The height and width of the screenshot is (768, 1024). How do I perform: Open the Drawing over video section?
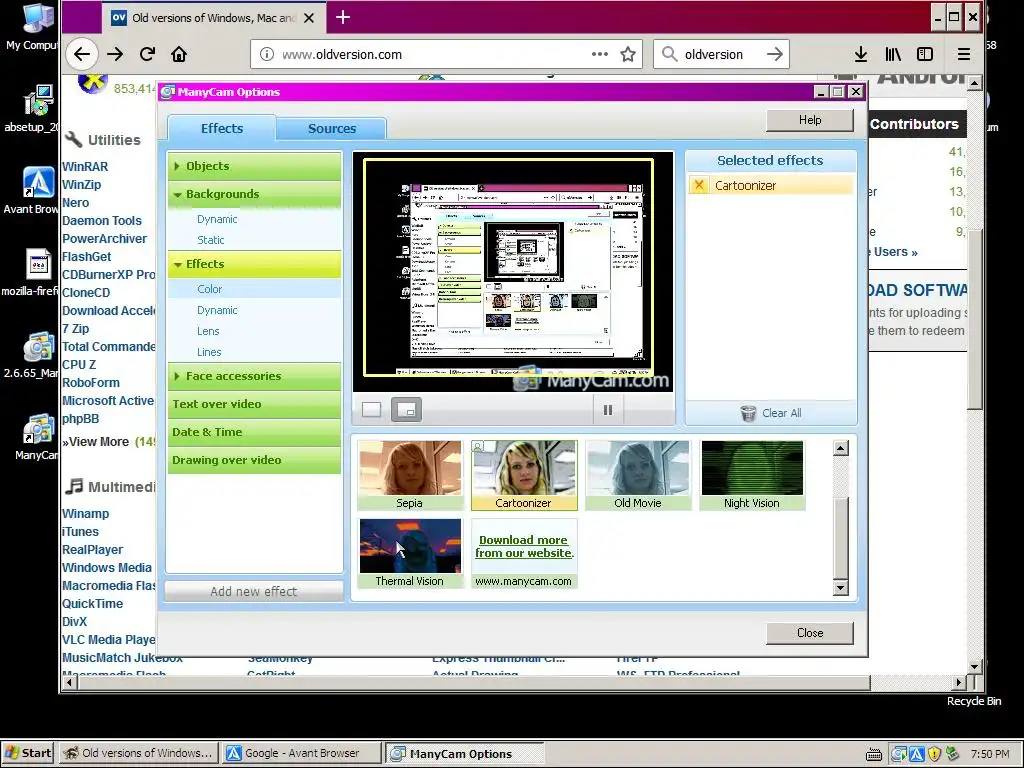[254, 460]
